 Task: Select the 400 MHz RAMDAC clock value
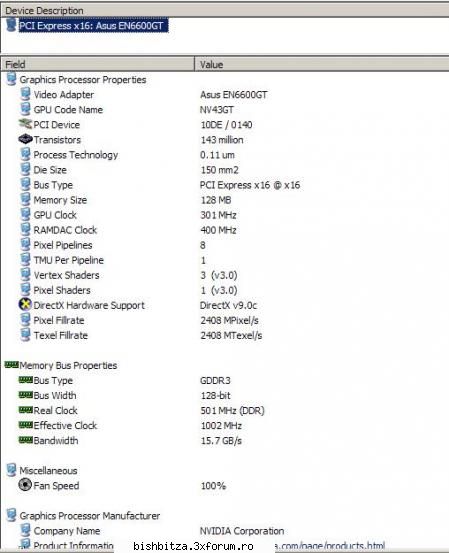click(218, 230)
